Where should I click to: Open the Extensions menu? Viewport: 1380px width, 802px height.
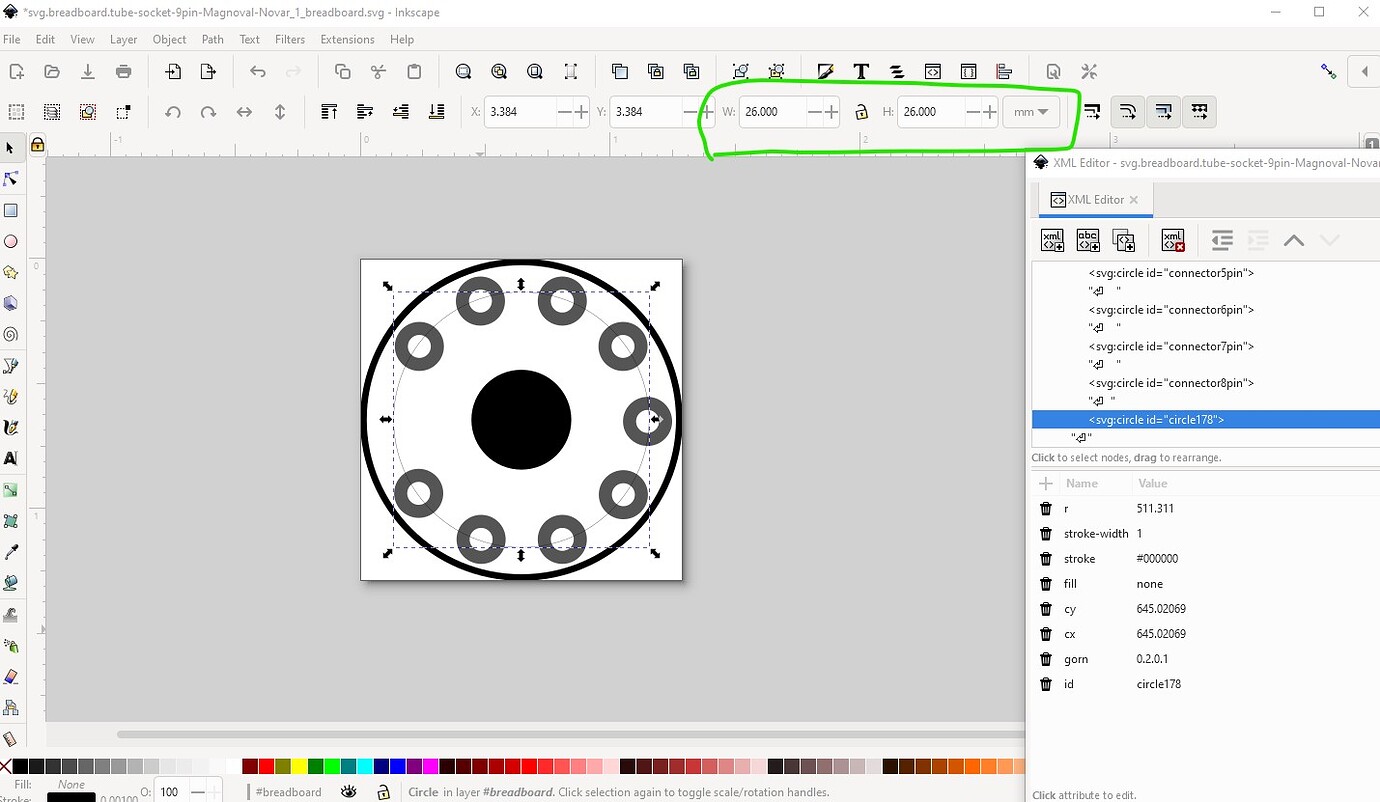pos(347,40)
